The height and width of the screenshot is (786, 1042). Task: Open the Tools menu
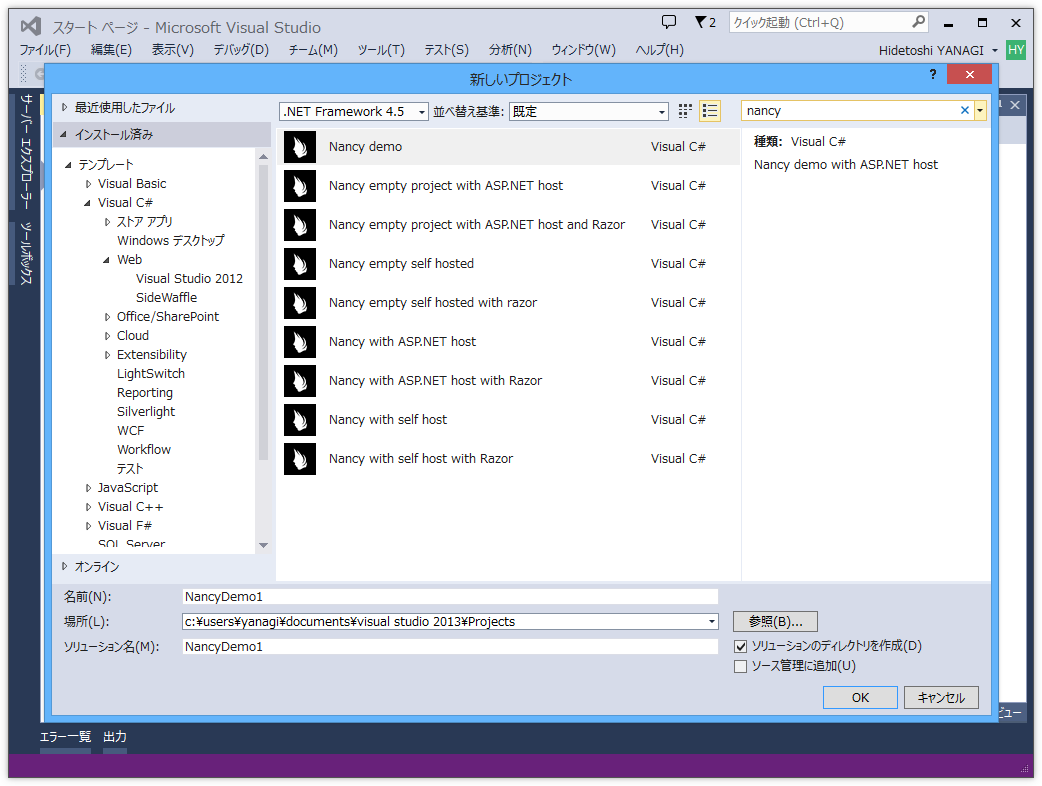381,50
